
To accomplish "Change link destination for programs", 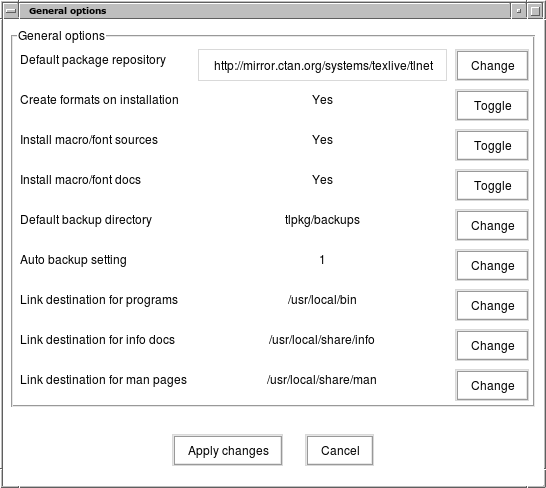I will (492, 305).
